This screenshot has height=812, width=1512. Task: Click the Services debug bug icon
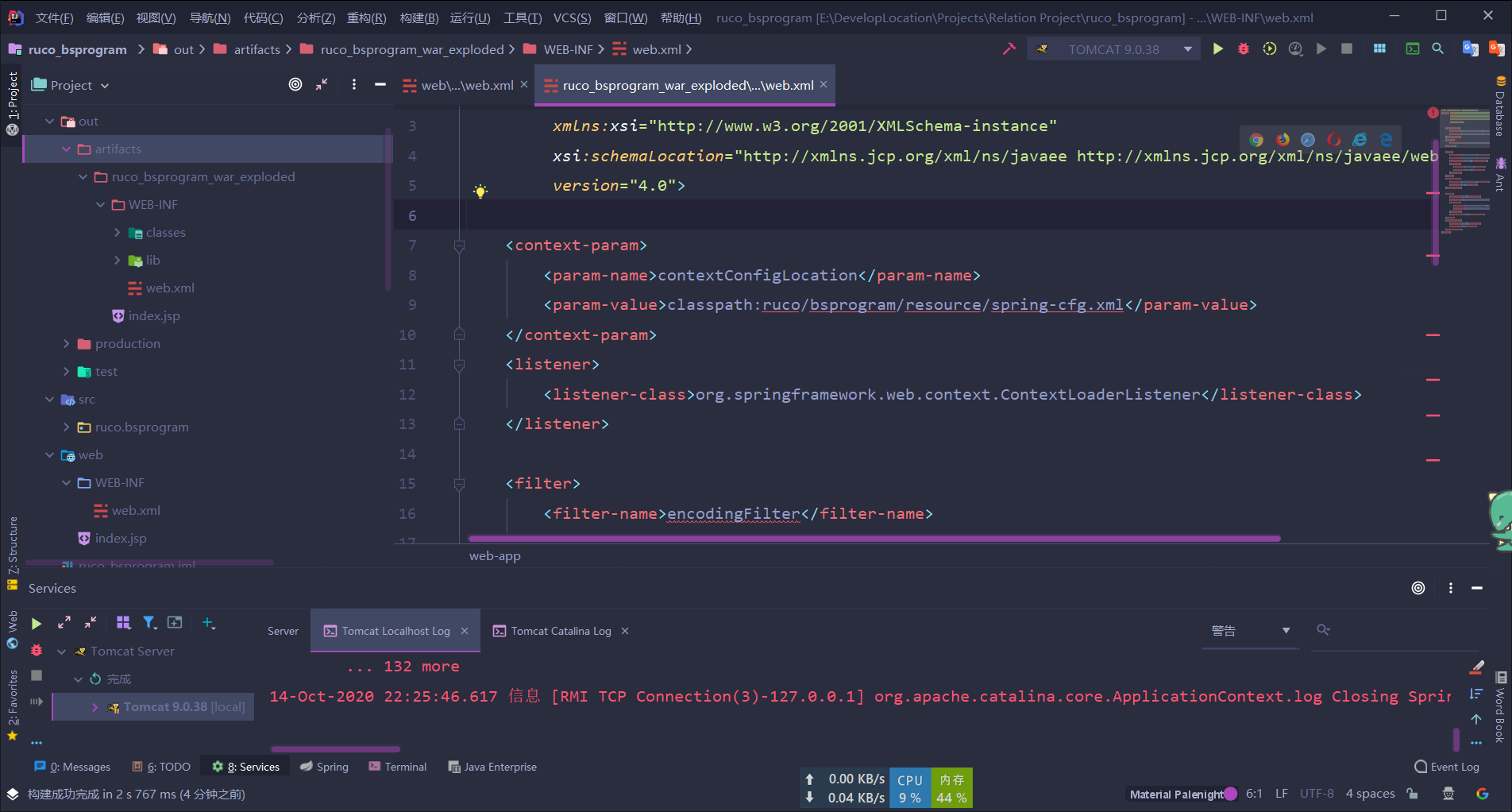click(x=37, y=650)
